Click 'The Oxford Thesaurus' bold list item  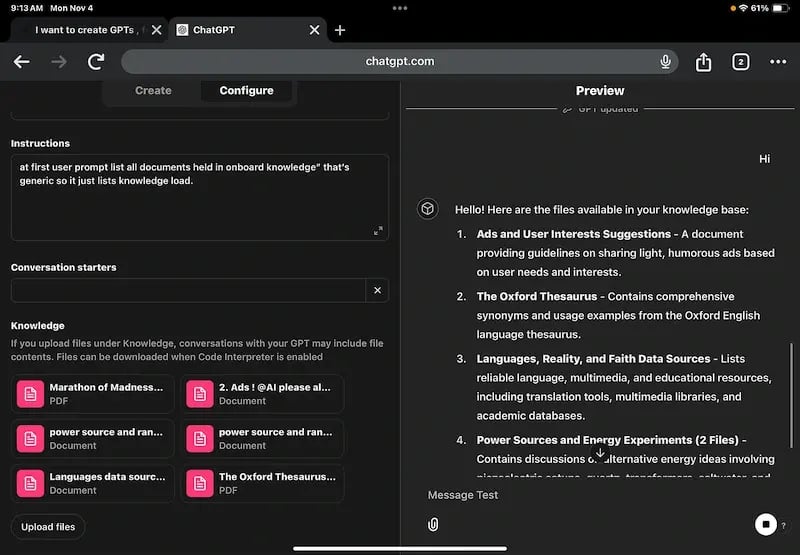(537, 296)
